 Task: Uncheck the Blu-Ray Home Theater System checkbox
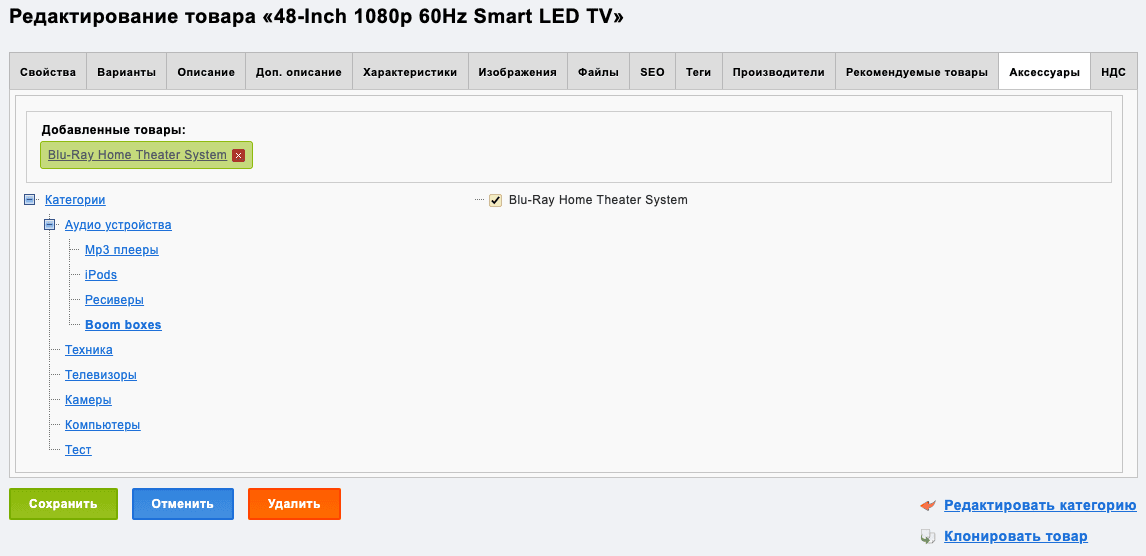pos(496,200)
